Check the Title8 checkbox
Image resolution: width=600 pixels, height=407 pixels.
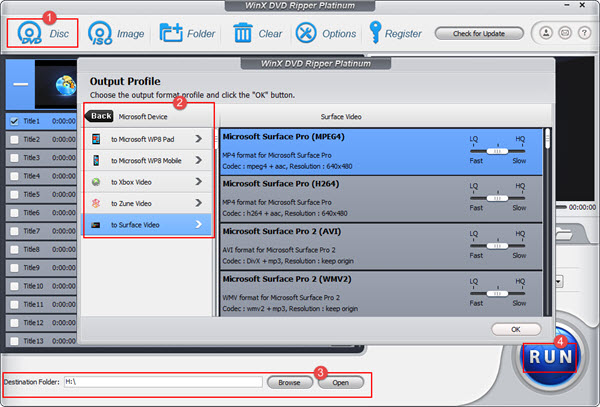coord(14,249)
